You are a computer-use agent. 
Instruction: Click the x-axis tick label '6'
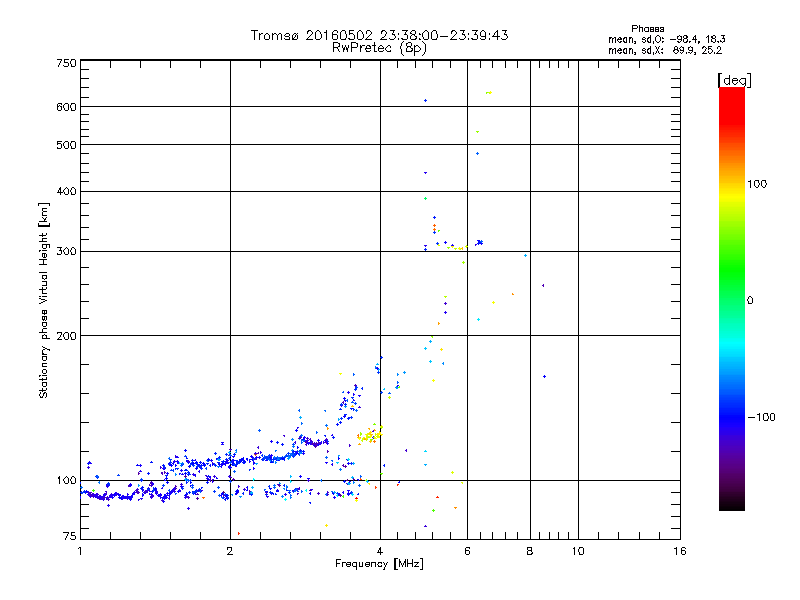(x=467, y=551)
